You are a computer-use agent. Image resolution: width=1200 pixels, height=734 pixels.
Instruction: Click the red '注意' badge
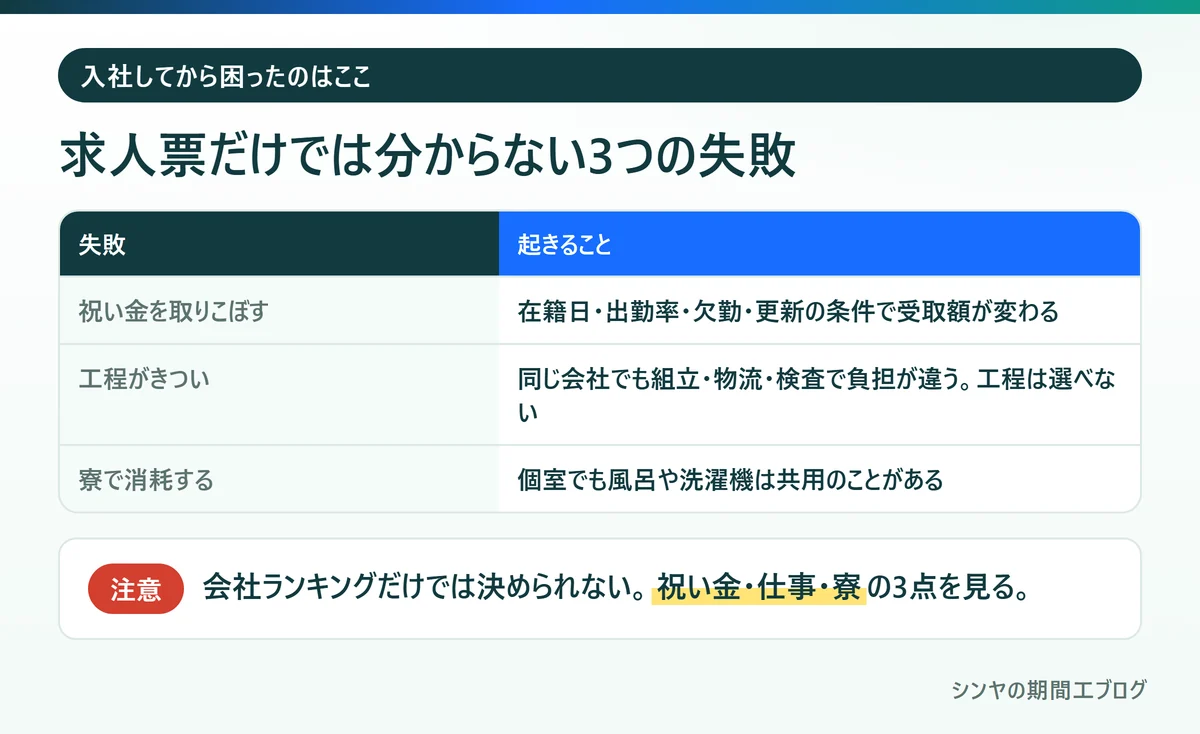(136, 589)
